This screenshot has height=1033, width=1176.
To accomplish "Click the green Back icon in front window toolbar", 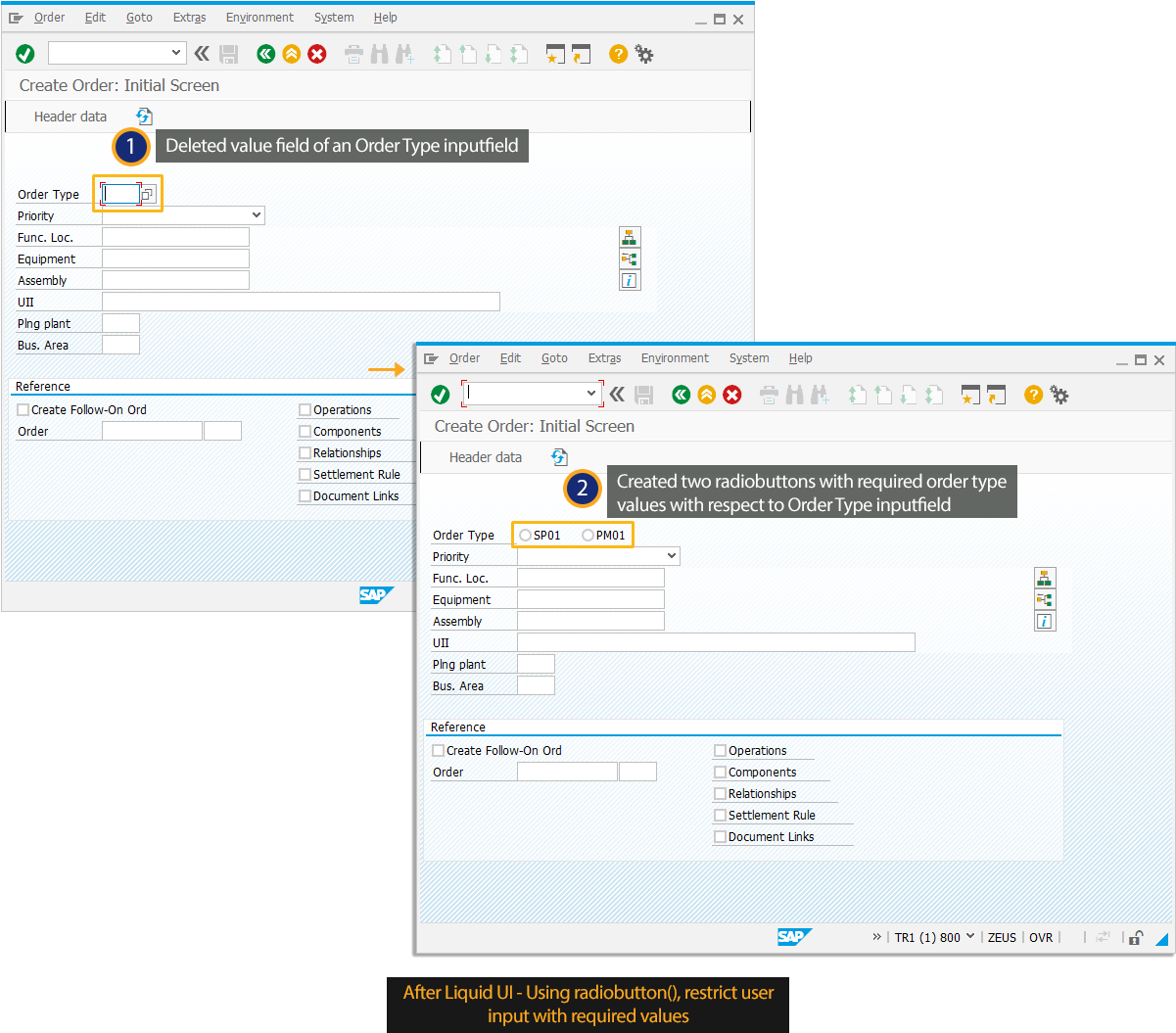I will (x=681, y=395).
